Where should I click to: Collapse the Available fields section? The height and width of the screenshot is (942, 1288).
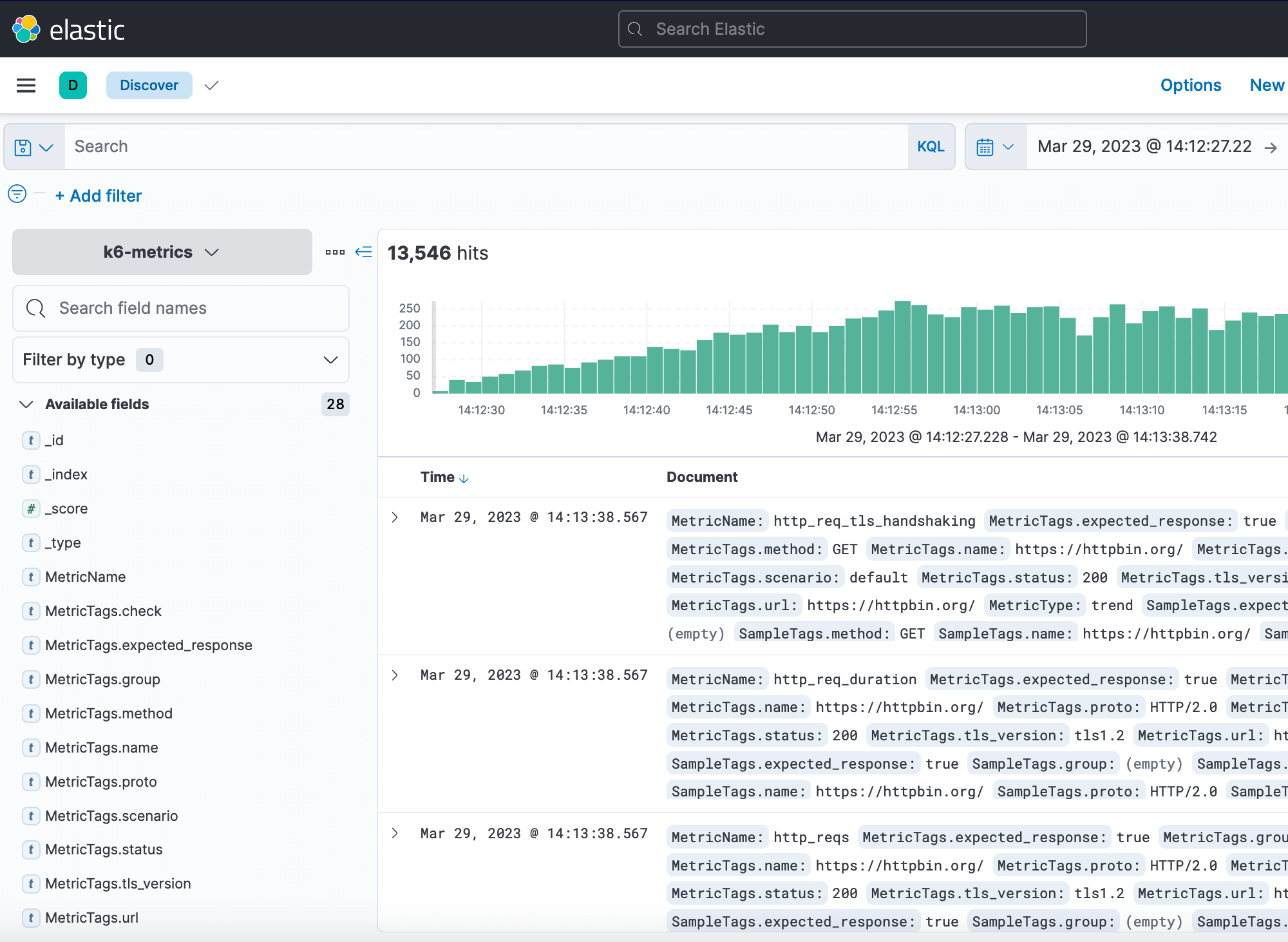coord(26,405)
